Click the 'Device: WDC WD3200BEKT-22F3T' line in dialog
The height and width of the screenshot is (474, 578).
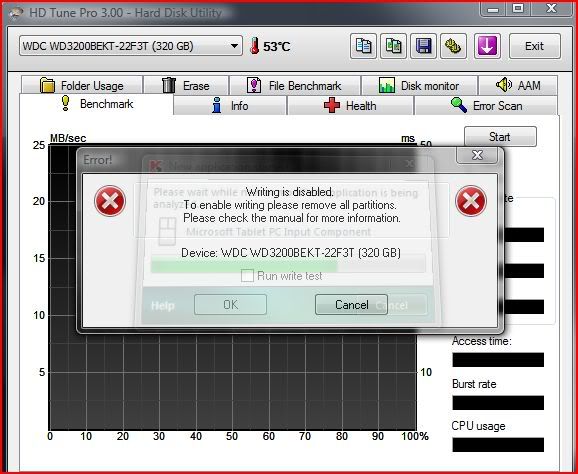[291, 253]
